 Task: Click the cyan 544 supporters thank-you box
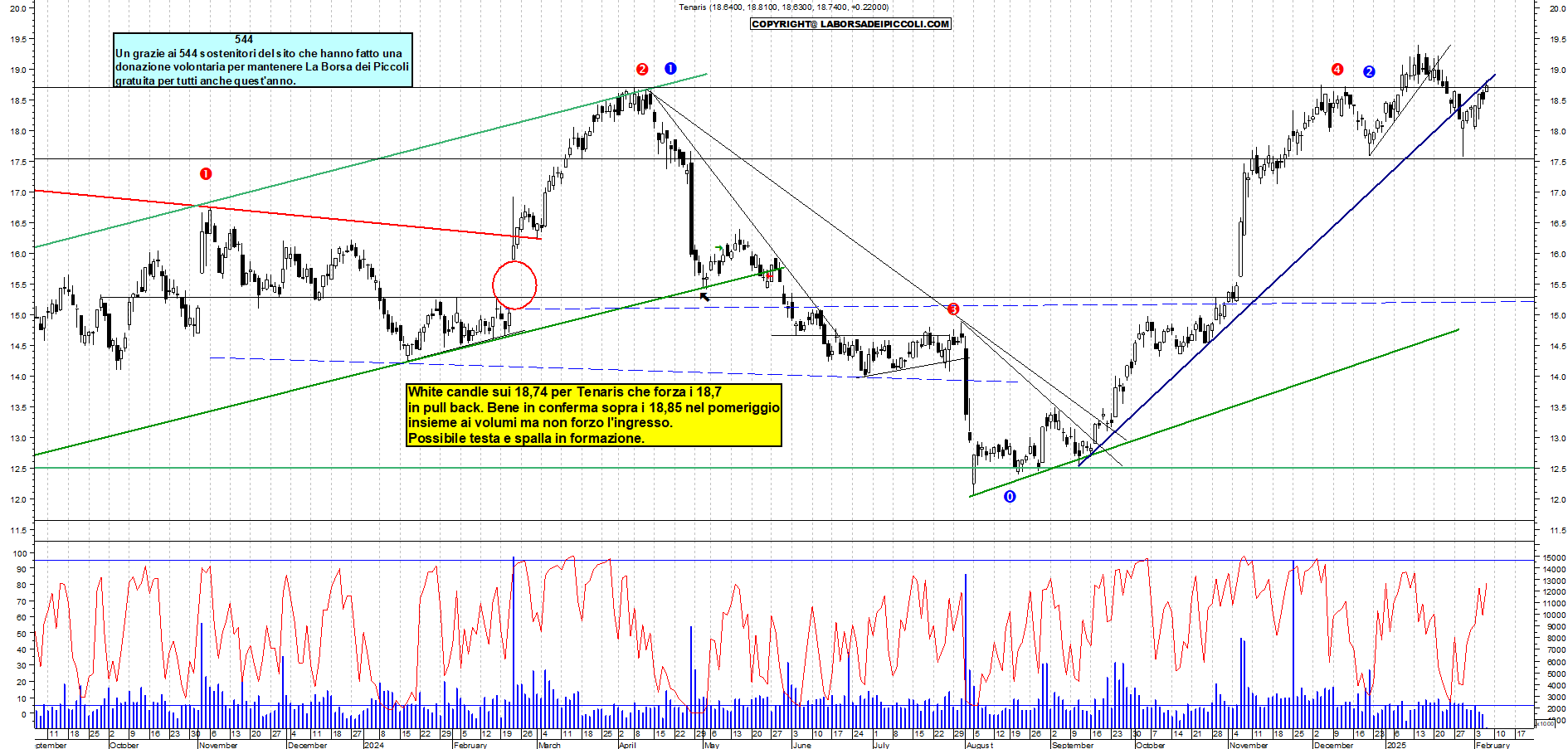coord(263,60)
